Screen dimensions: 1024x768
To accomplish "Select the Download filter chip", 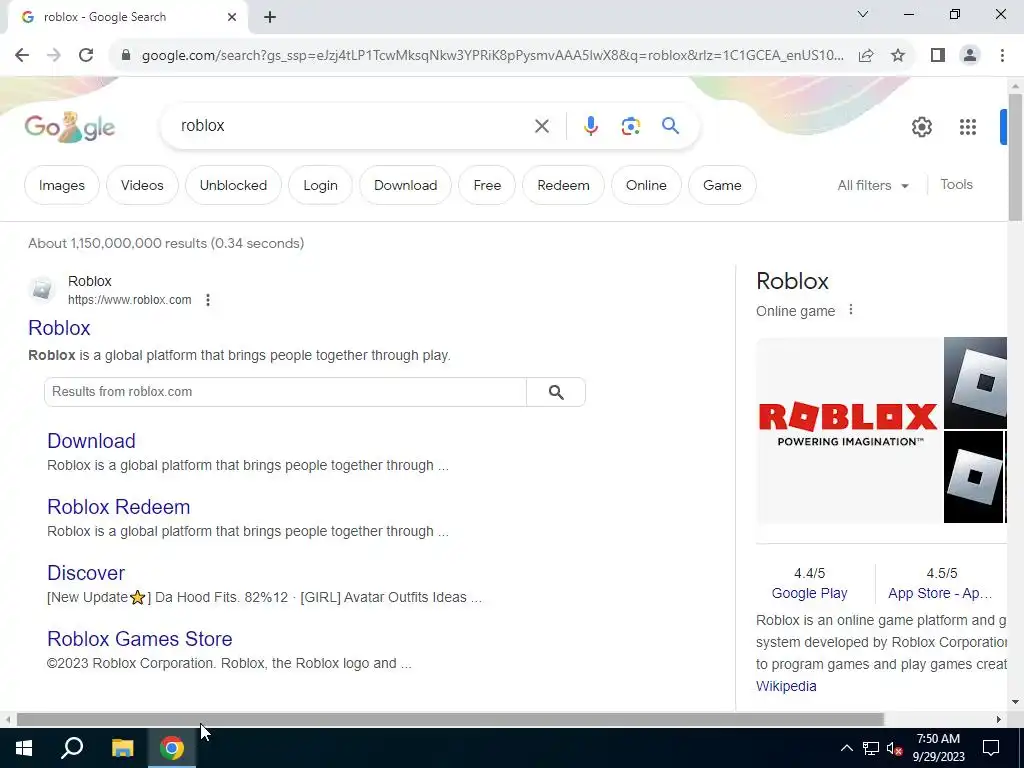I will pos(406,185).
